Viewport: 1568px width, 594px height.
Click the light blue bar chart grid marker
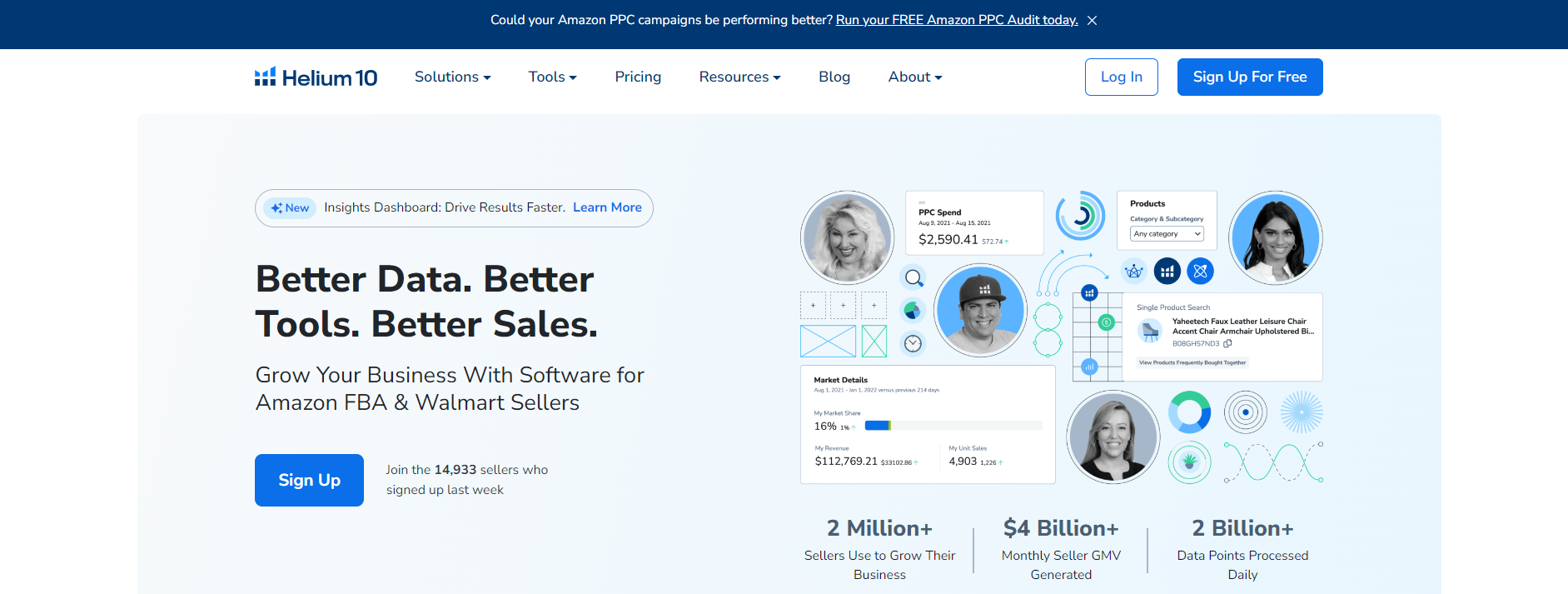1089,367
